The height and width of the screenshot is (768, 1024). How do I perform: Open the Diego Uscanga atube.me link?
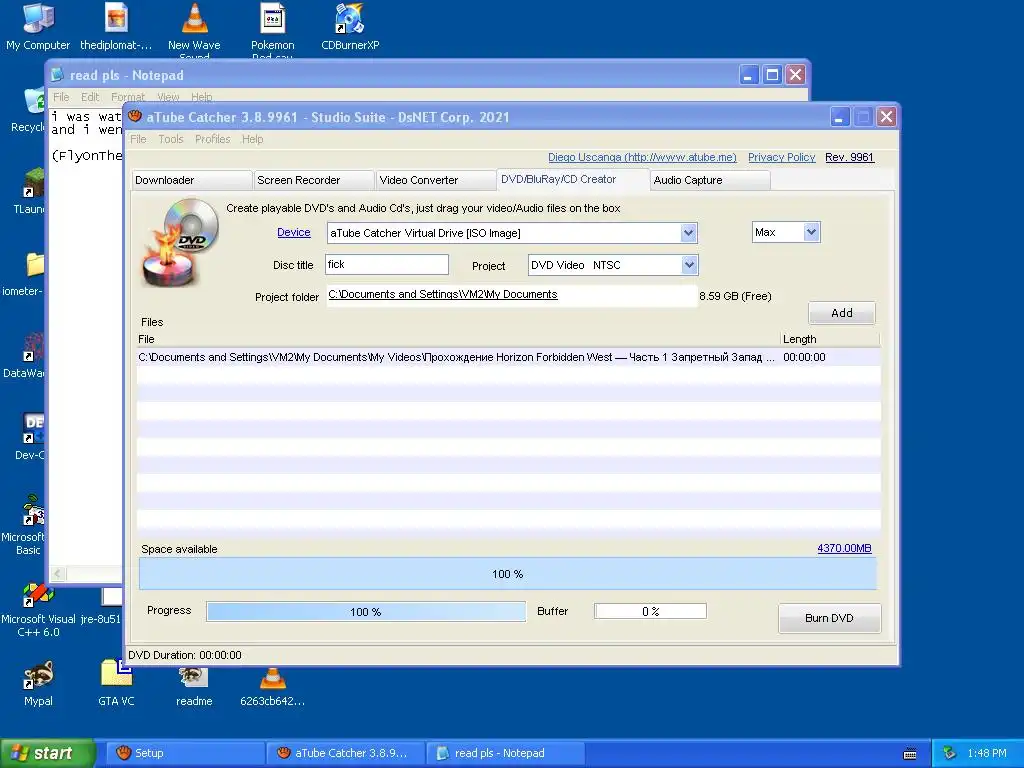[x=642, y=157]
